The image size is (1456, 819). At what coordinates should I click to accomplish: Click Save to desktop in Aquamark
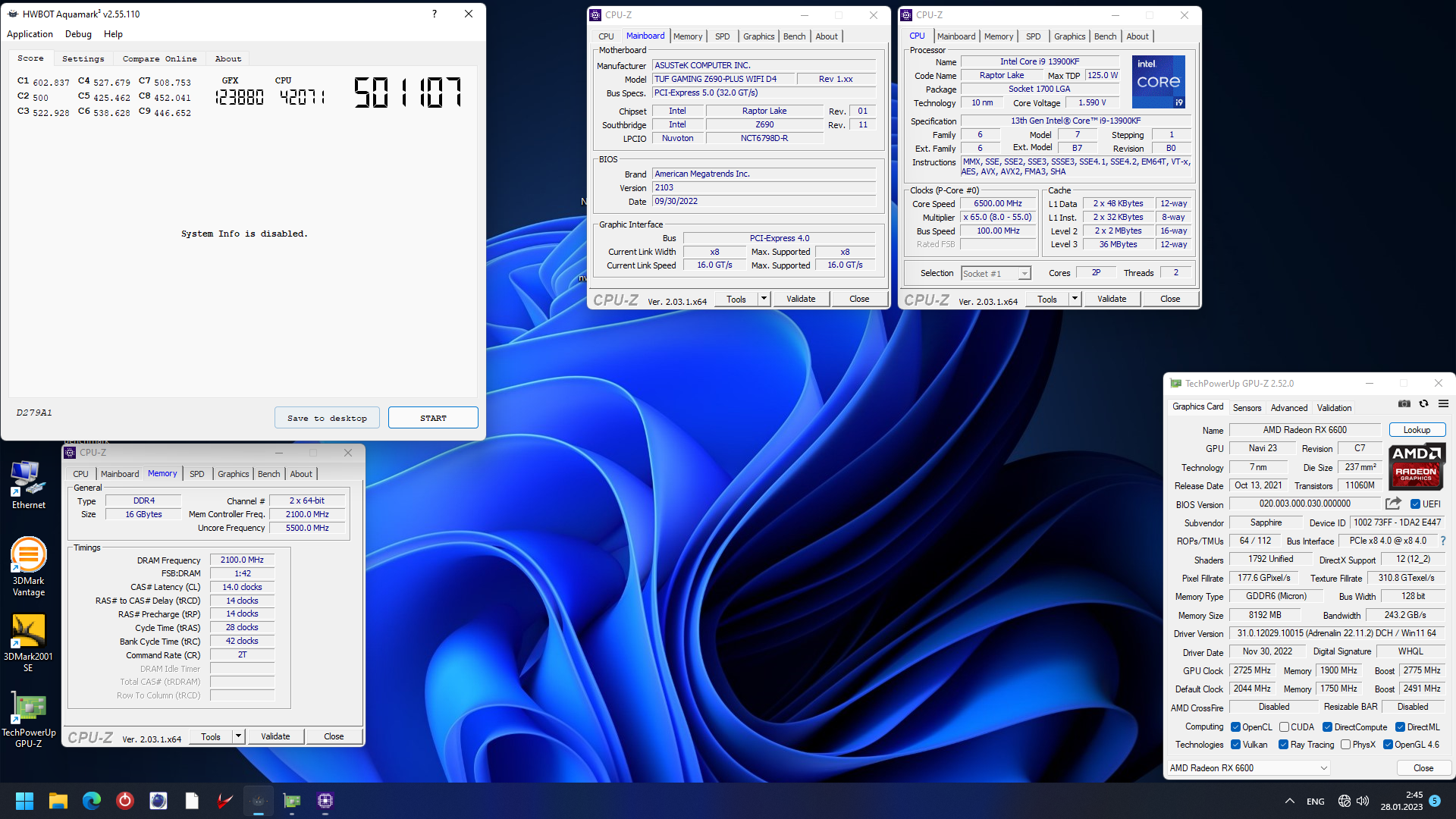coord(327,418)
